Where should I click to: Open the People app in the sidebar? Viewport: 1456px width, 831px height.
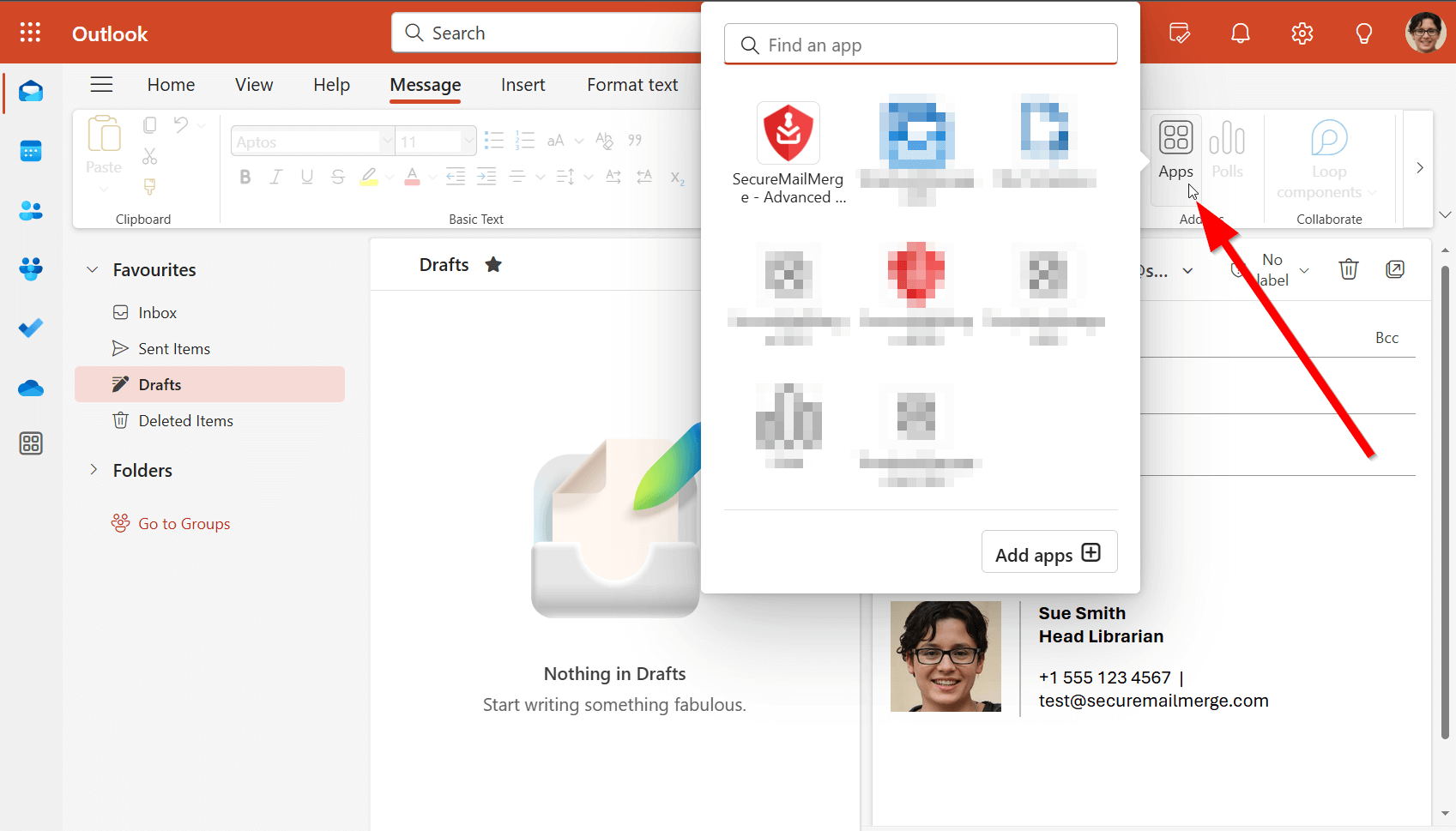(x=31, y=210)
